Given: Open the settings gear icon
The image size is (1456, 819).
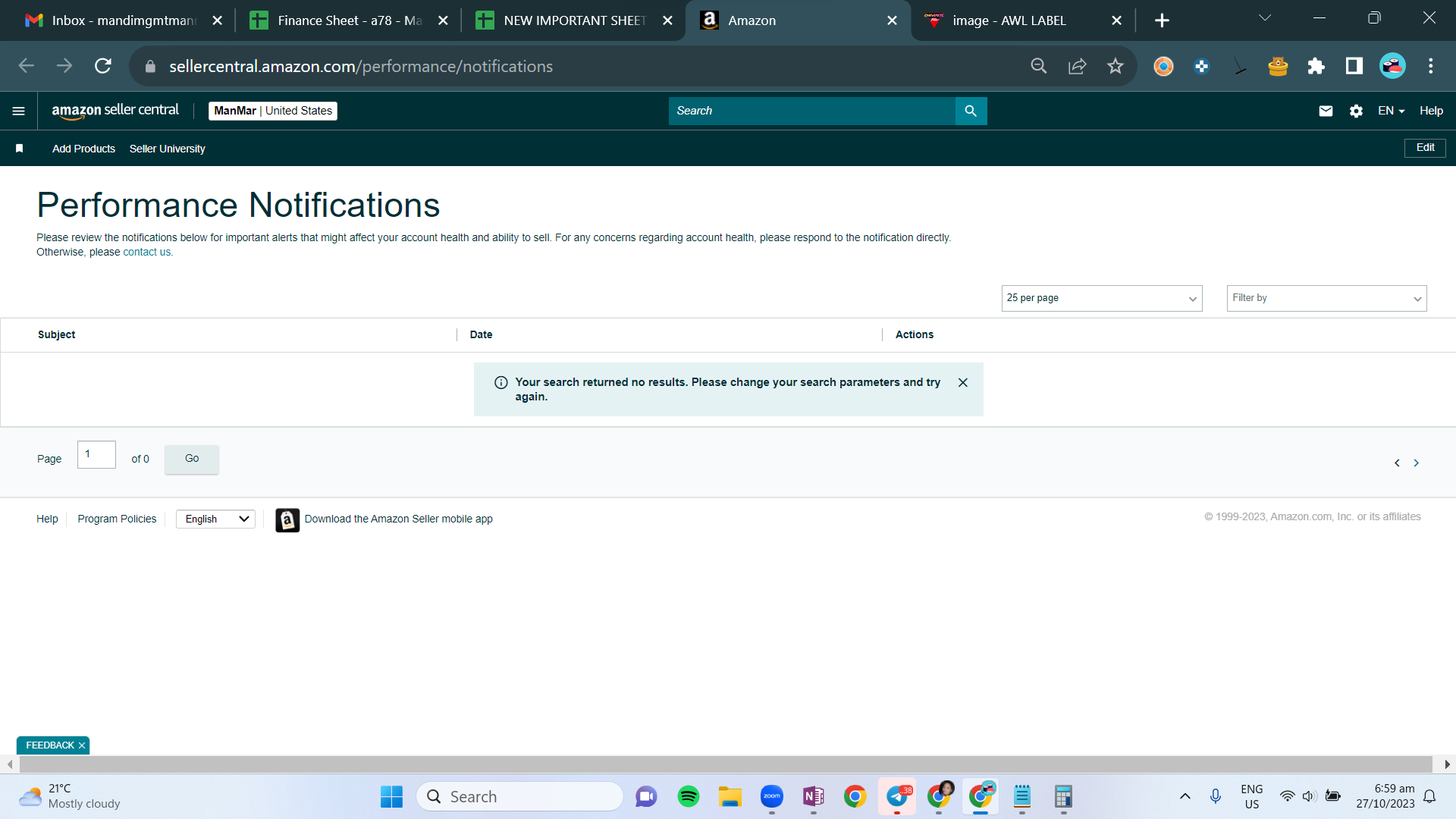Looking at the screenshot, I should click(x=1356, y=111).
